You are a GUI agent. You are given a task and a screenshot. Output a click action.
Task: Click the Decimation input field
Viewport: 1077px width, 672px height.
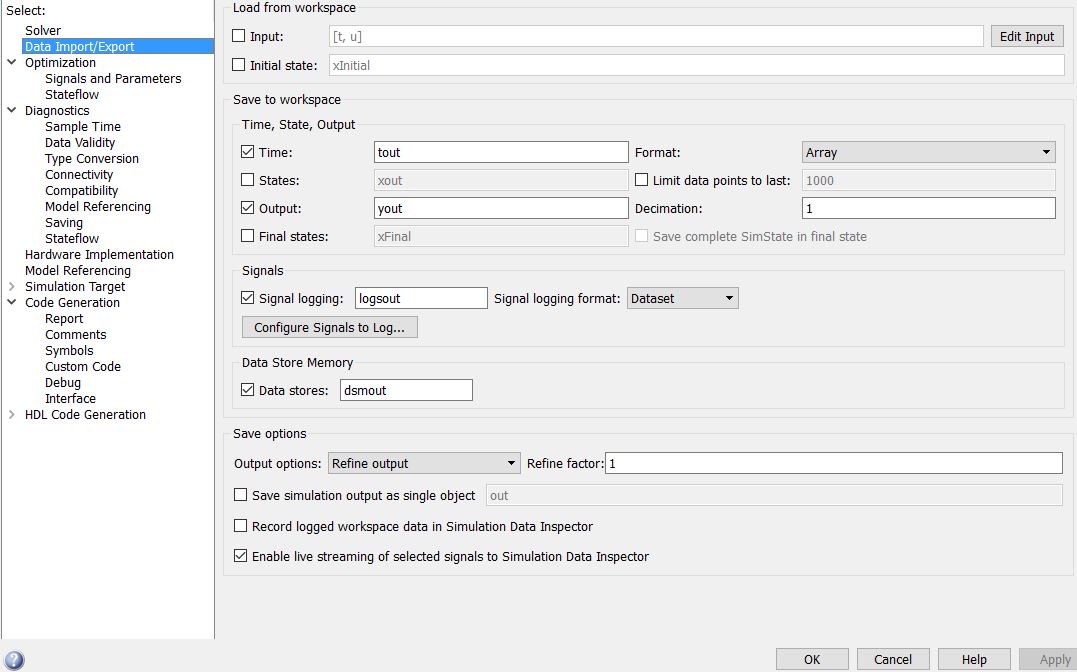pos(928,209)
